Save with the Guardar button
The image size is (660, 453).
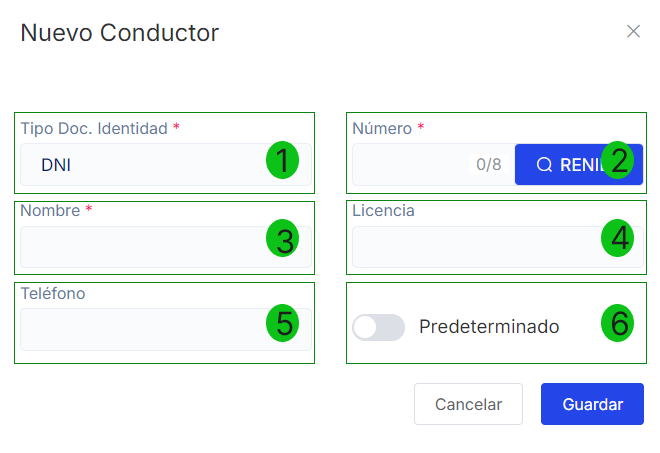[x=593, y=405]
